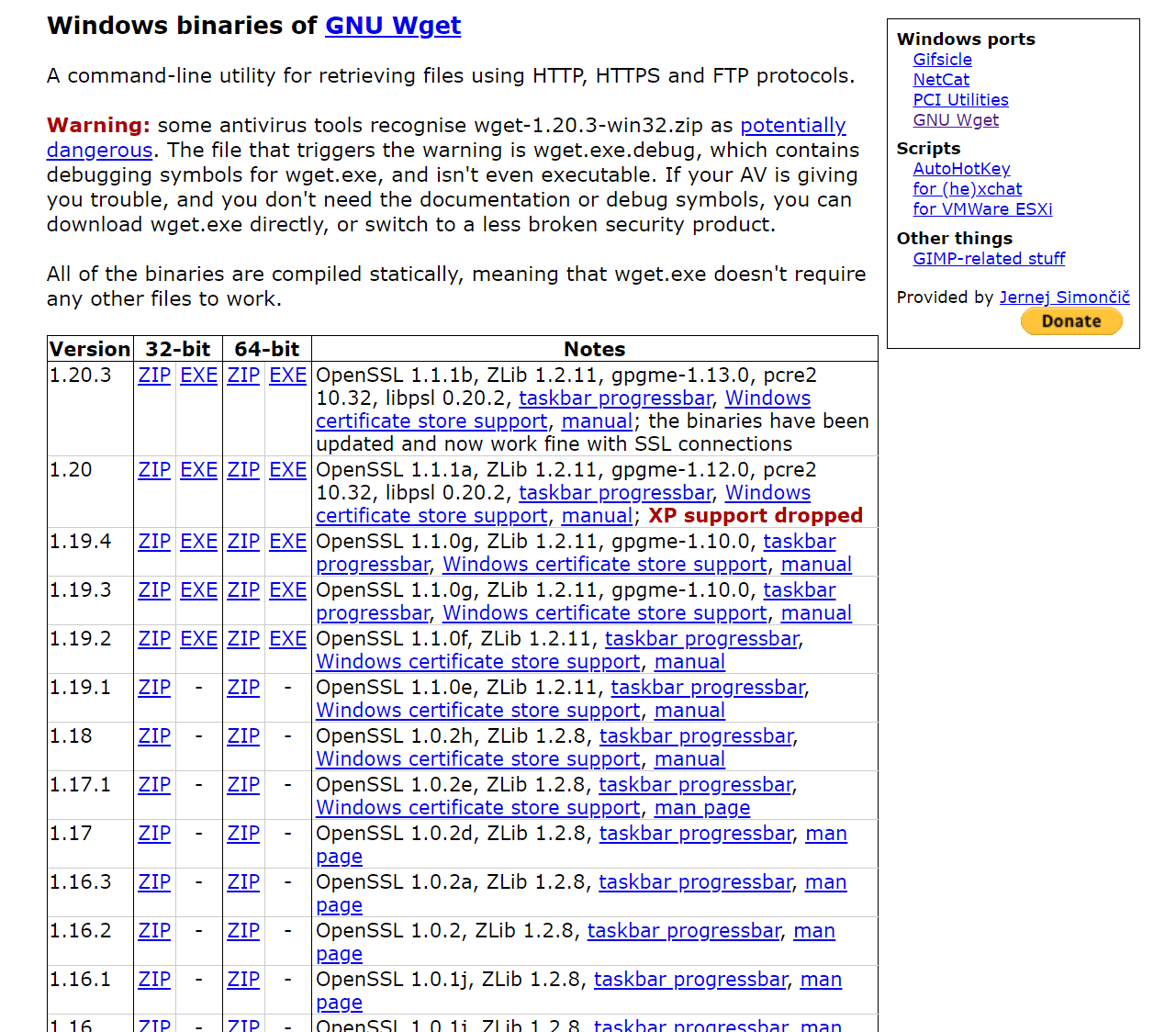Click the Jernej Simončič author link

[1064, 297]
